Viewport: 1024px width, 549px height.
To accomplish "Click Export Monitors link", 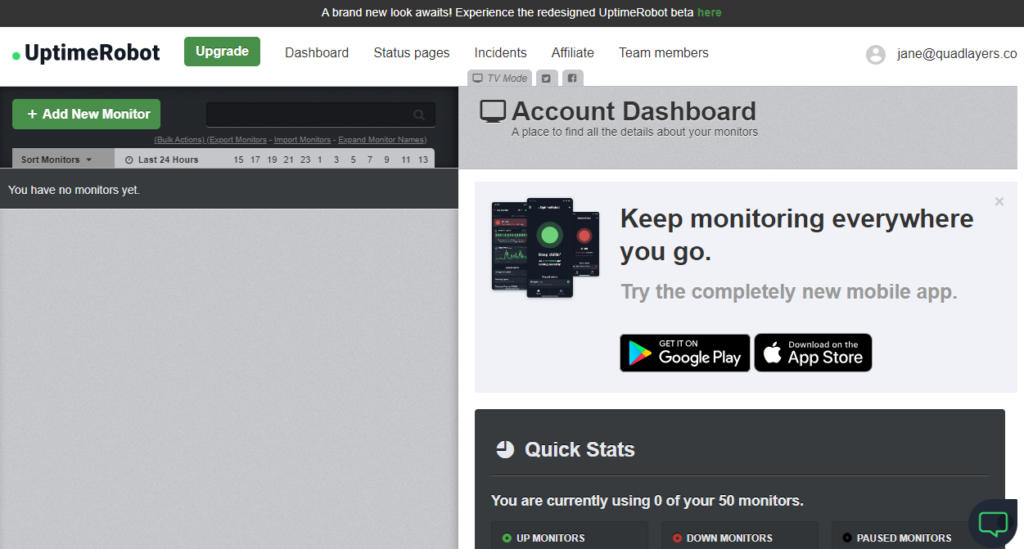I will point(237,140).
